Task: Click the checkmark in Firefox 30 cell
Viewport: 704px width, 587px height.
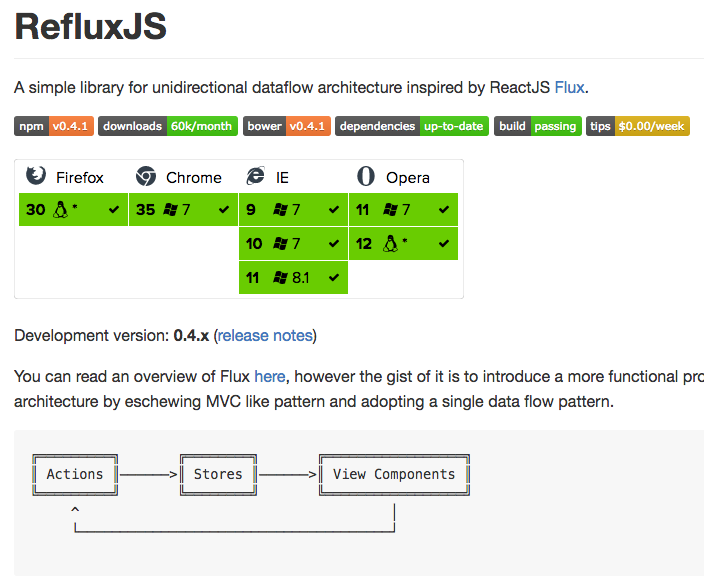Action: (x=114, y=209)
